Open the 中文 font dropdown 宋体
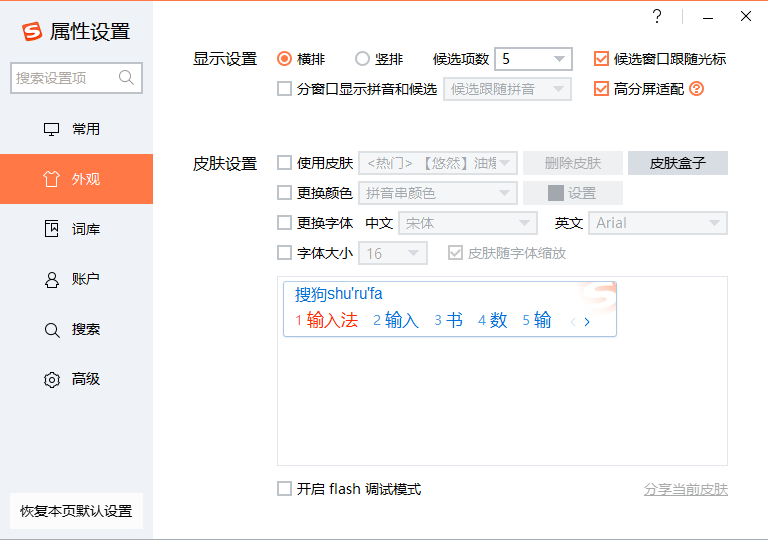Screen dimensions: 768x540 point(468,223)
